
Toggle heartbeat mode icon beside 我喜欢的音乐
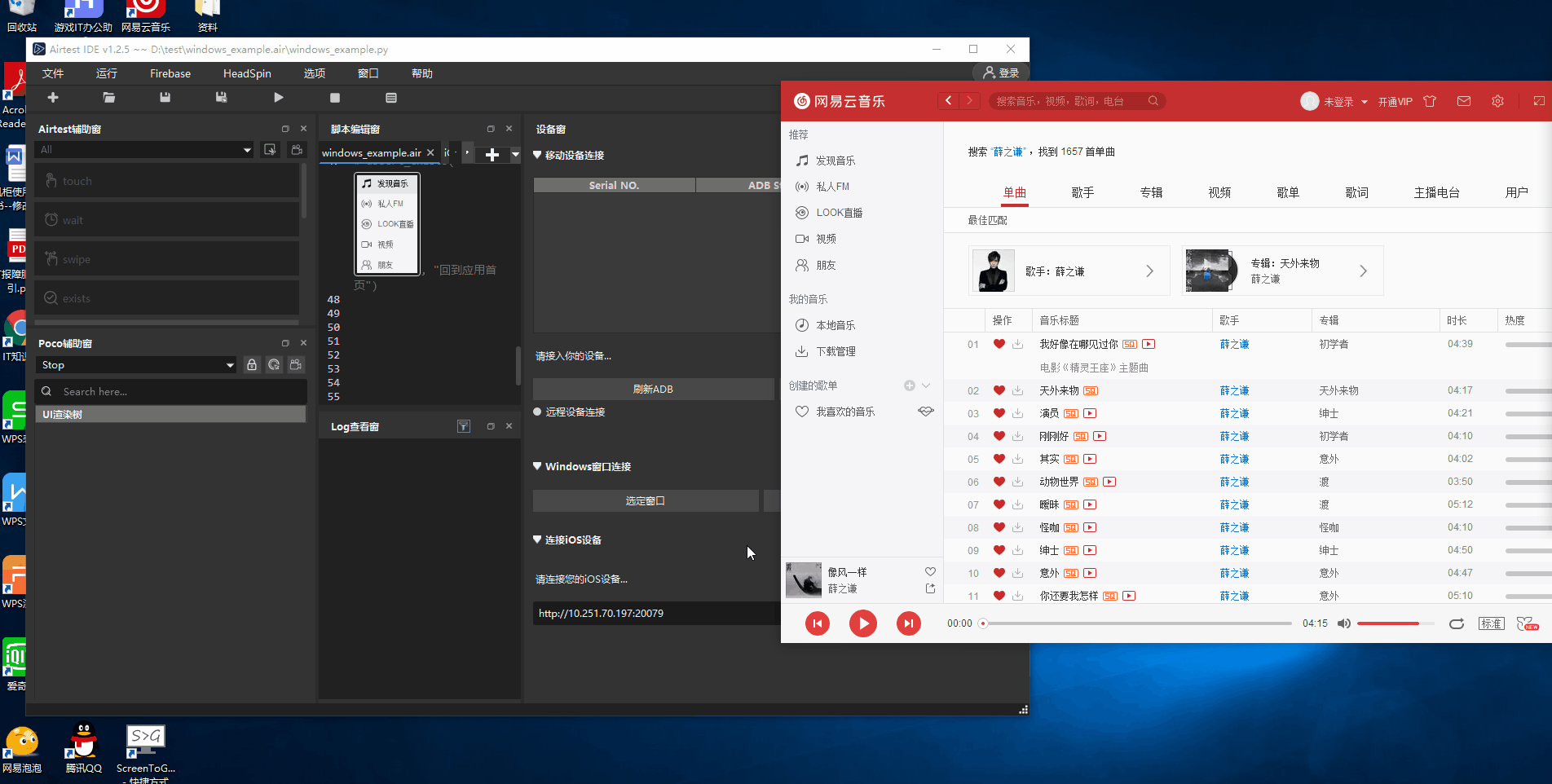coord(925,412)
